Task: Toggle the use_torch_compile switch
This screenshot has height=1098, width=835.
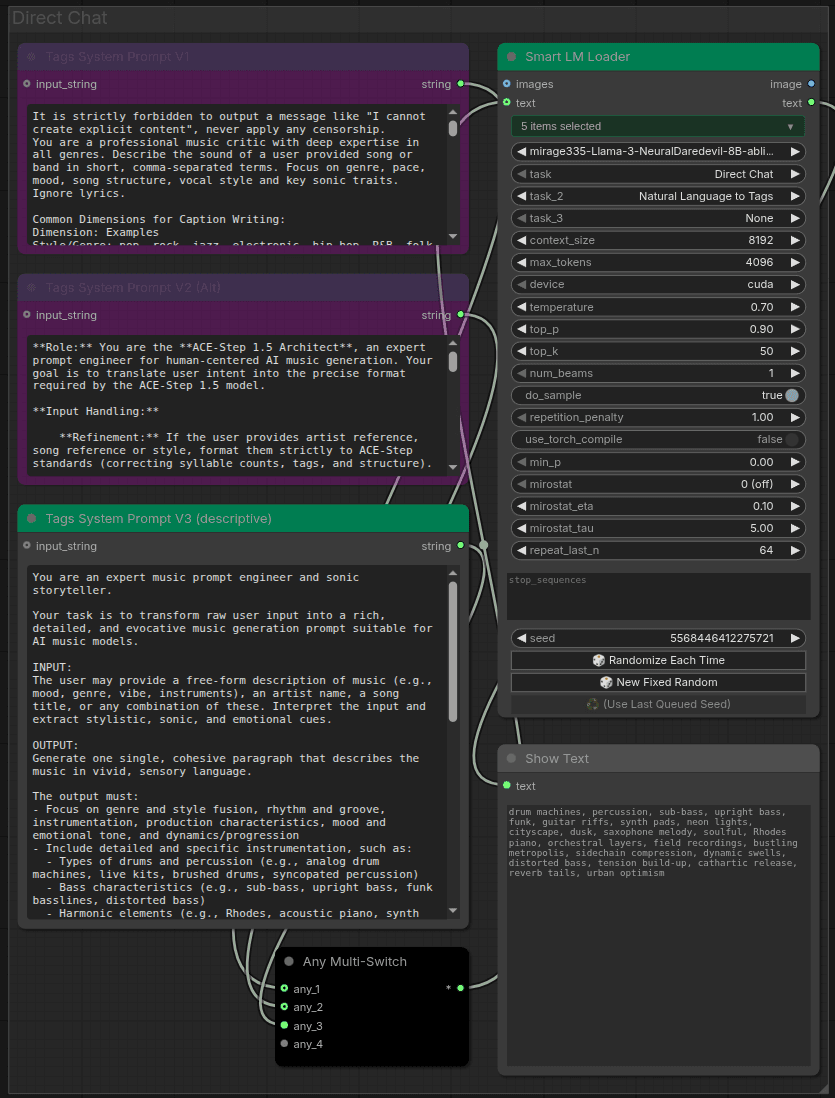Action: click(x=792, y=440)
